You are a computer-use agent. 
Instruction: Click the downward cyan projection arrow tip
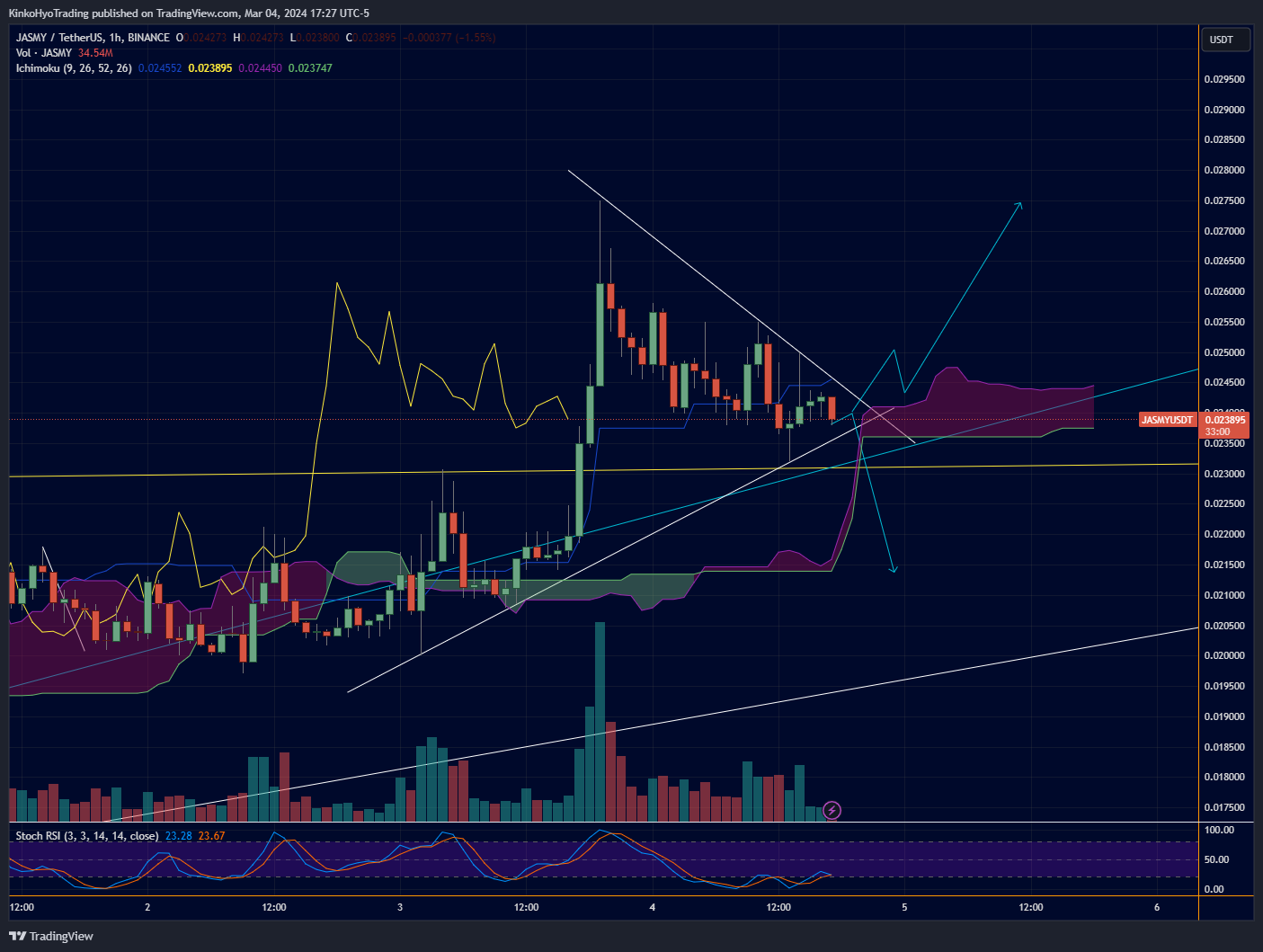pos(894,568)
